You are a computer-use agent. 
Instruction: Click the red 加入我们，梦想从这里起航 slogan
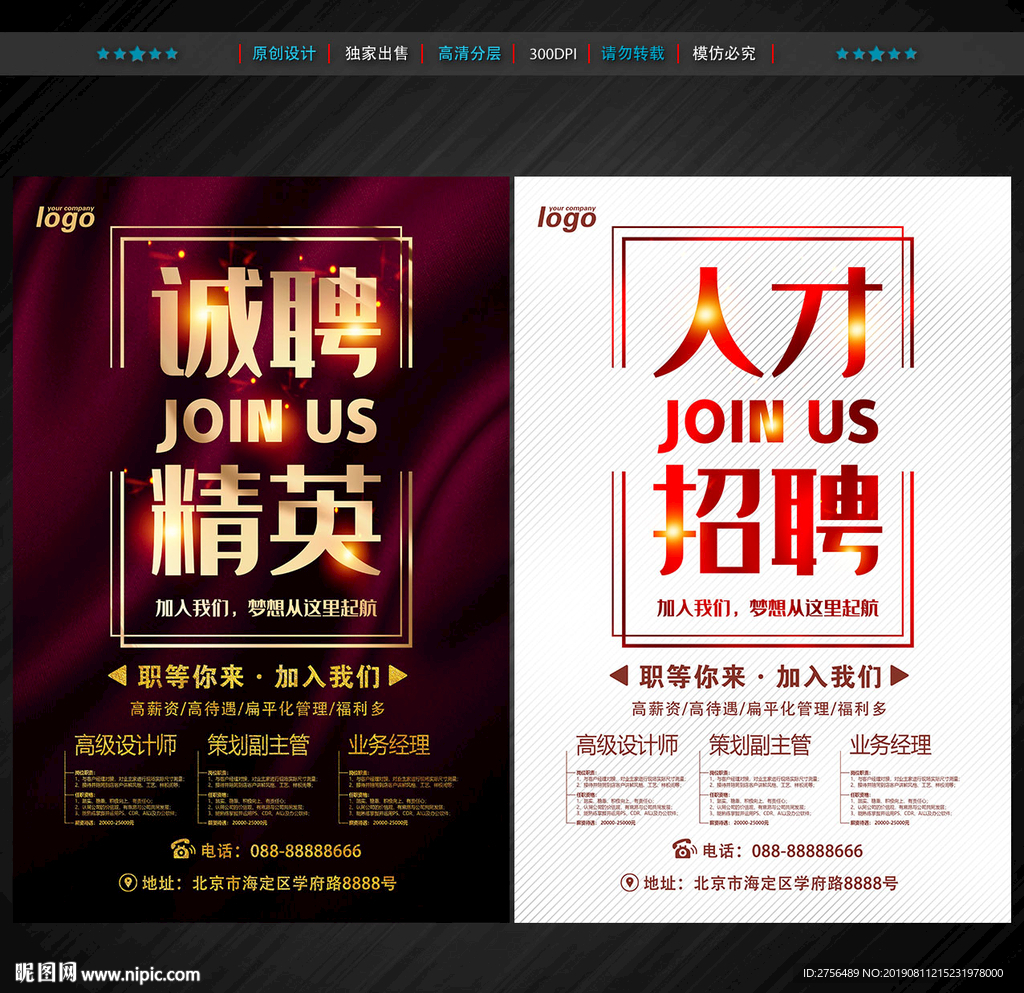coord(767,608)
